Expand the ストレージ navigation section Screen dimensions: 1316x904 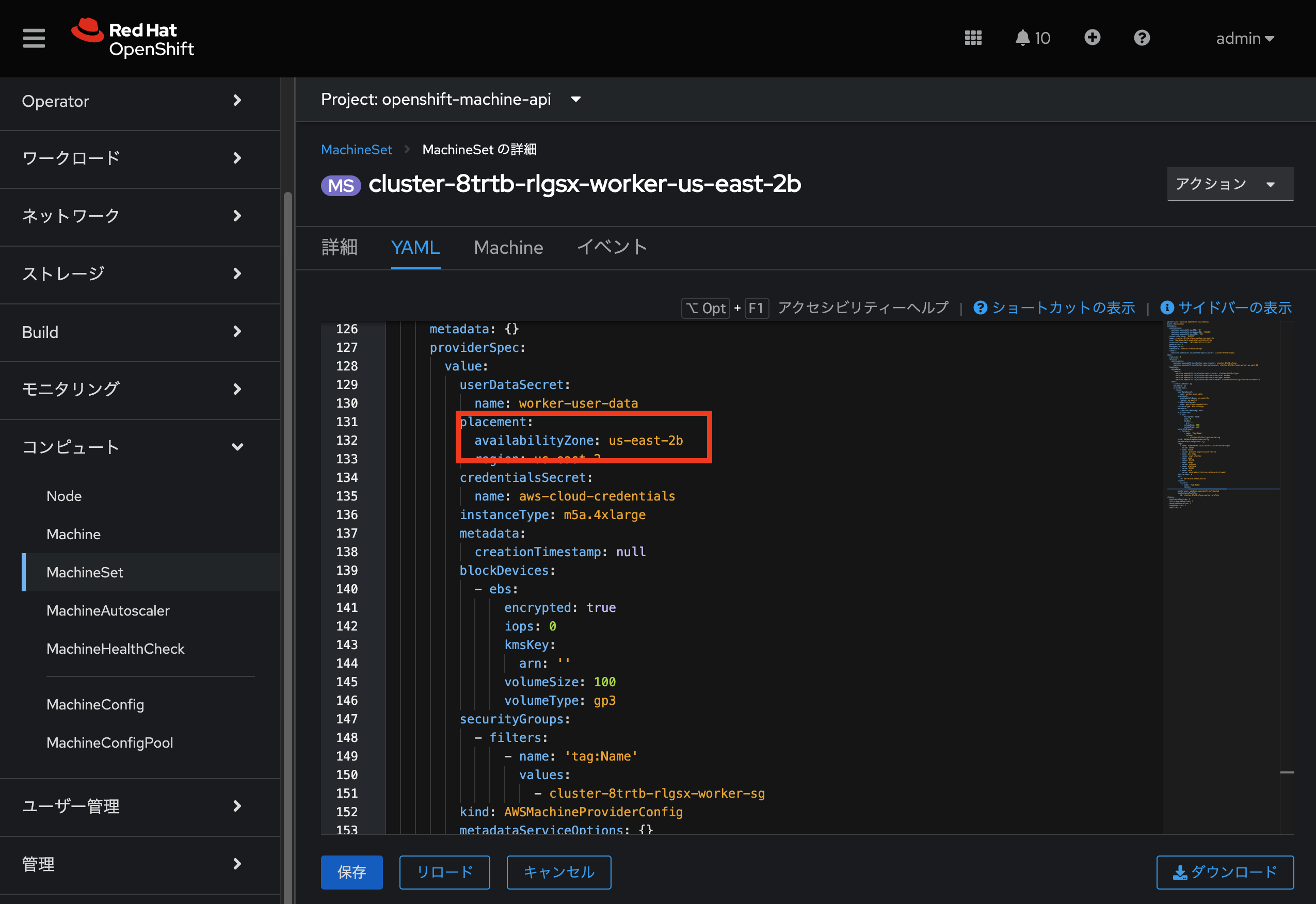pos(139,273)
